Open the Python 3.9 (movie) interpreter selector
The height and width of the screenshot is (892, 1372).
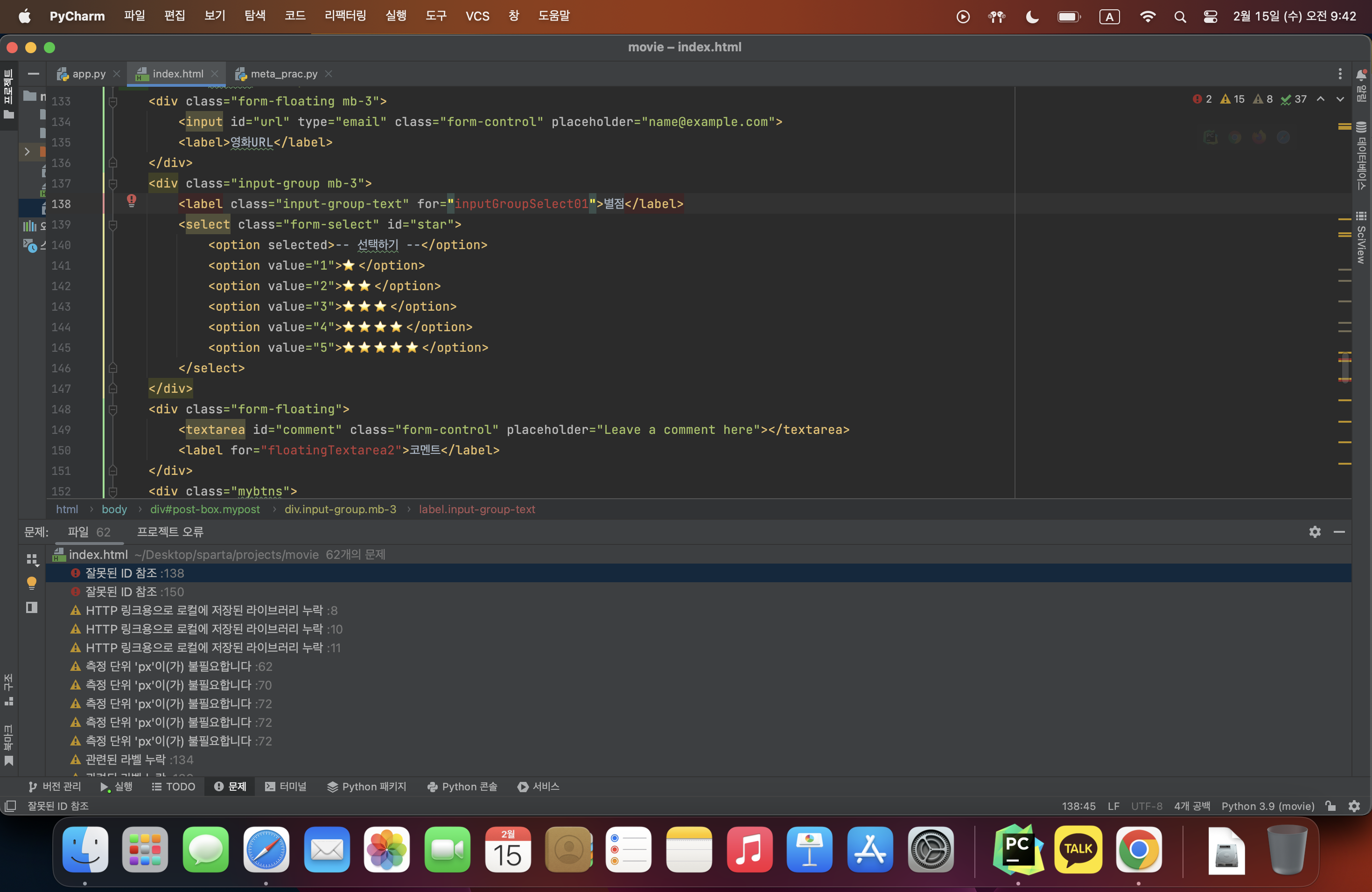click(x=1267, y=806)
